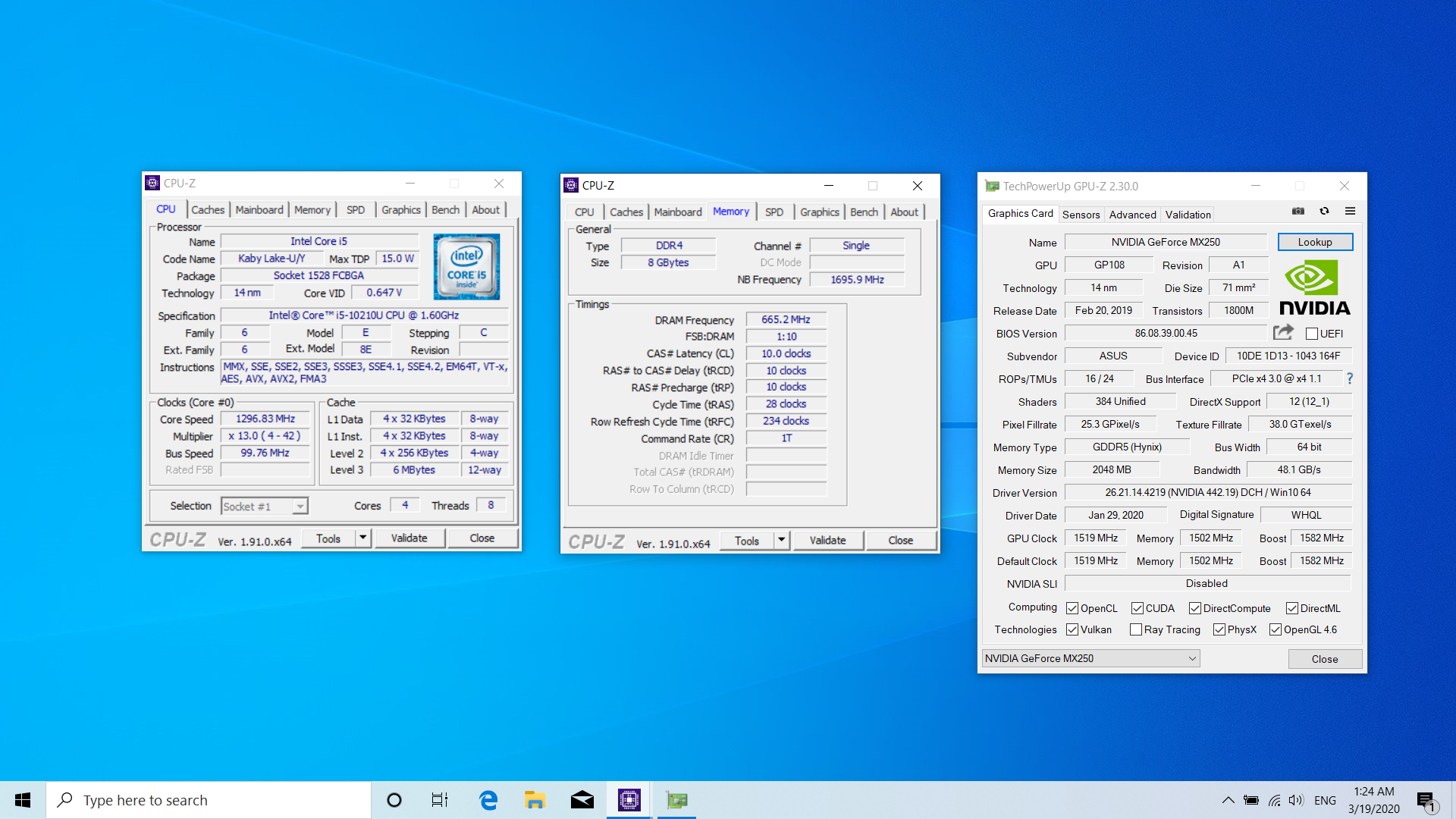Open the GPU-Z Validation tab
This screenshot has height=819, width=1456.
point(1188,215)
